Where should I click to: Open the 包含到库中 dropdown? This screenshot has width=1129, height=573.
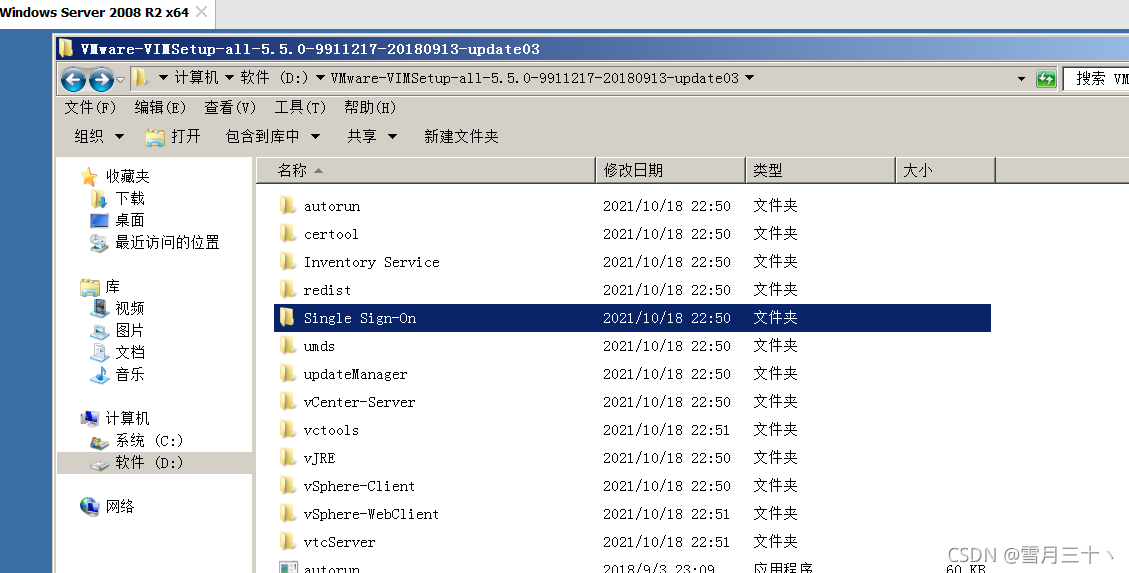[273, 136]
